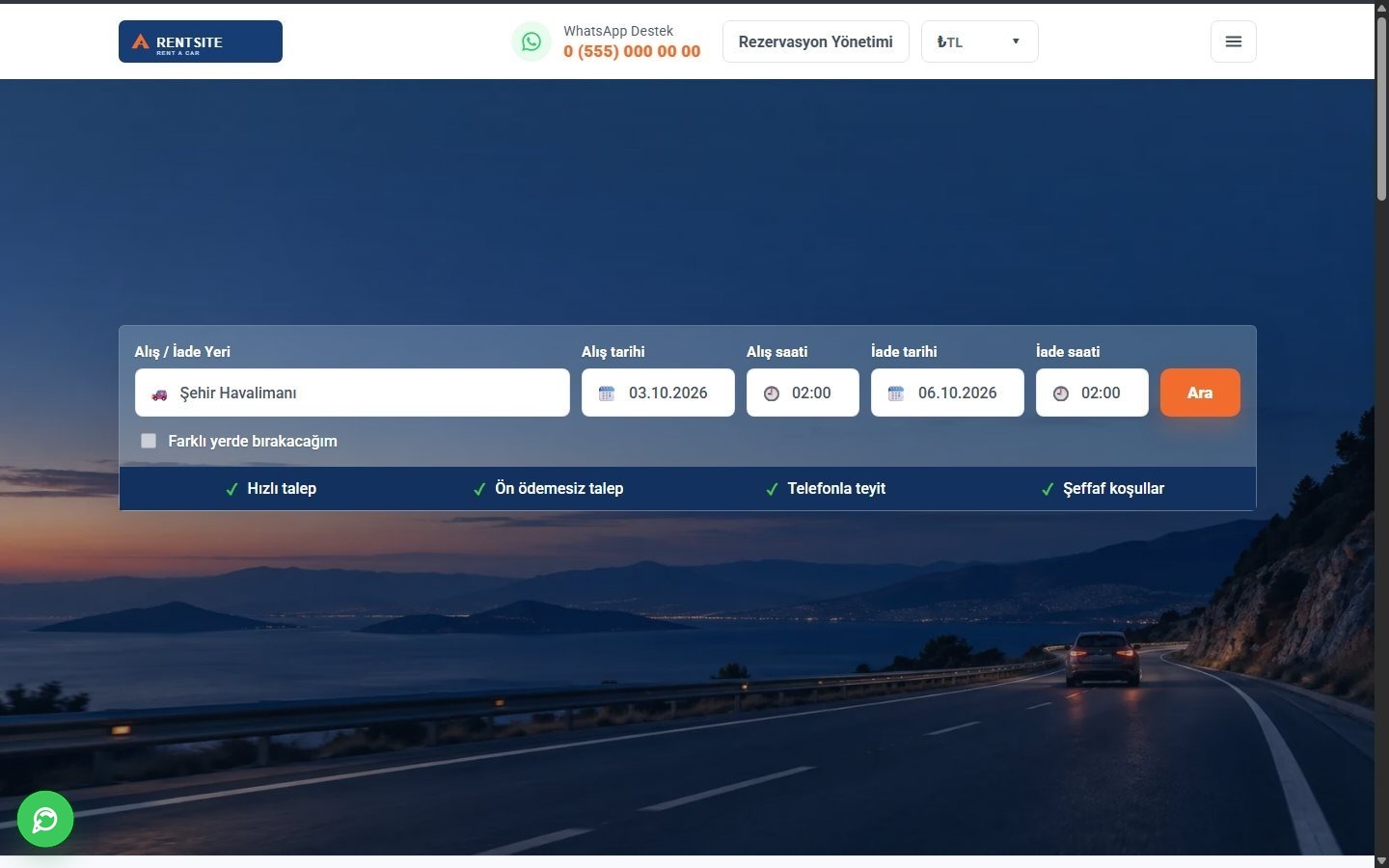The width and height of the screenshot is (1389, 868).
Task: Open the Alış saati time selector
Action: pos(803,393)
